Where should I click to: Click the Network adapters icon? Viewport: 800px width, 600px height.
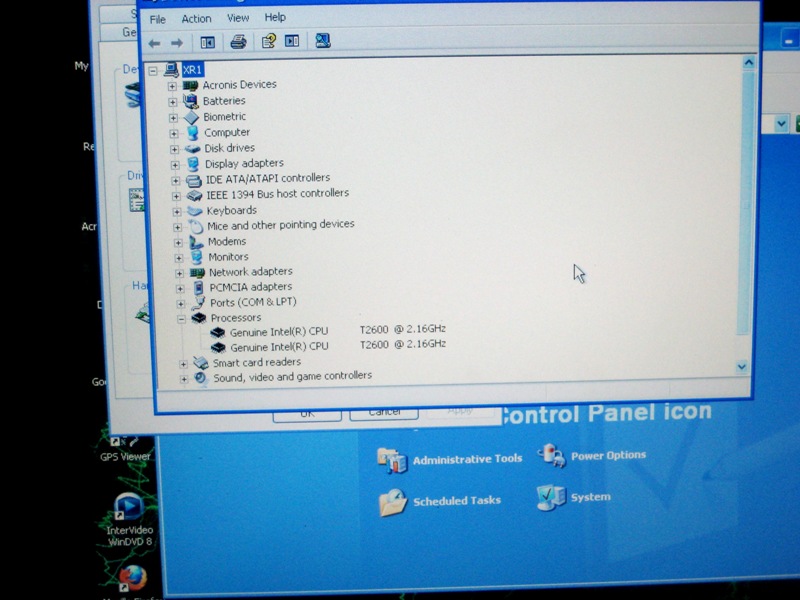197,273
